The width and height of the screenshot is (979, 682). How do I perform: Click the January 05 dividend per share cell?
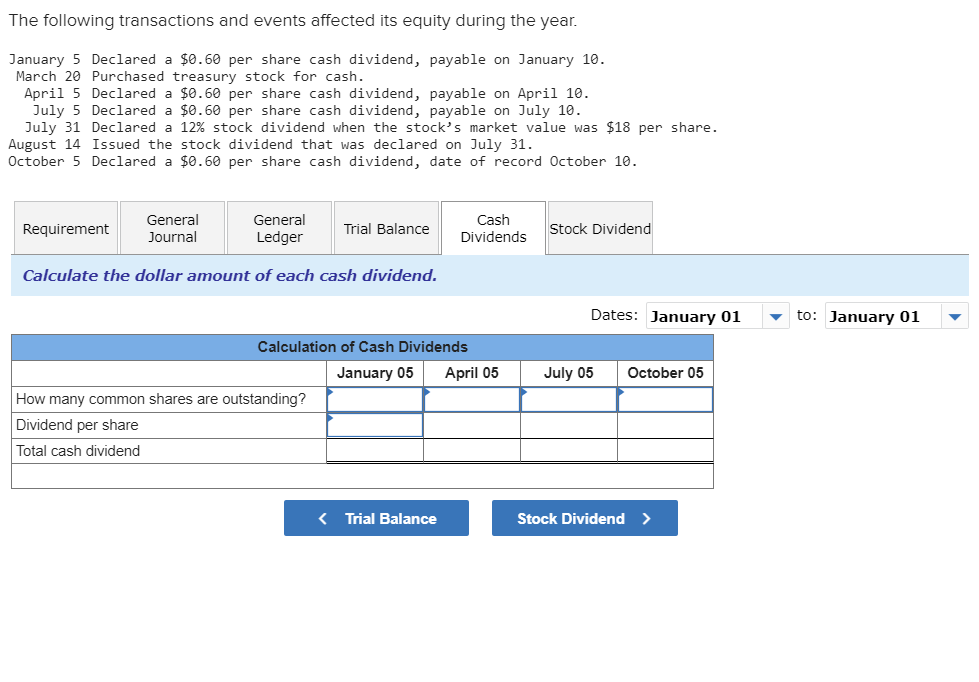[375, 424]
